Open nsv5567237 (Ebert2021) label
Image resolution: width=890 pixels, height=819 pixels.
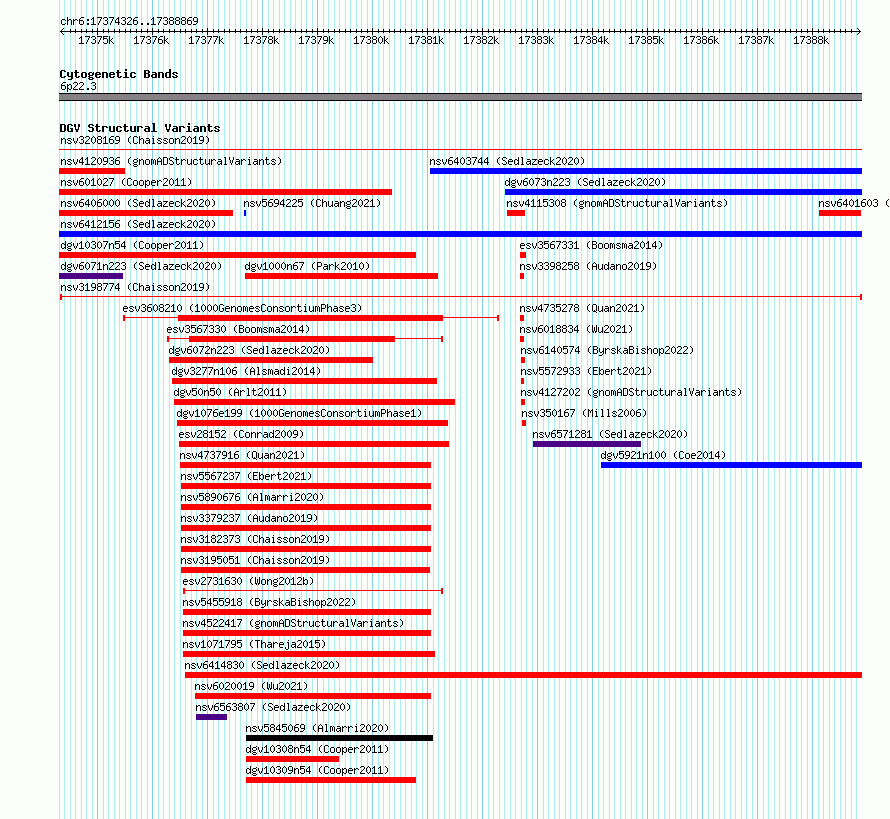[x=246, y=476]
